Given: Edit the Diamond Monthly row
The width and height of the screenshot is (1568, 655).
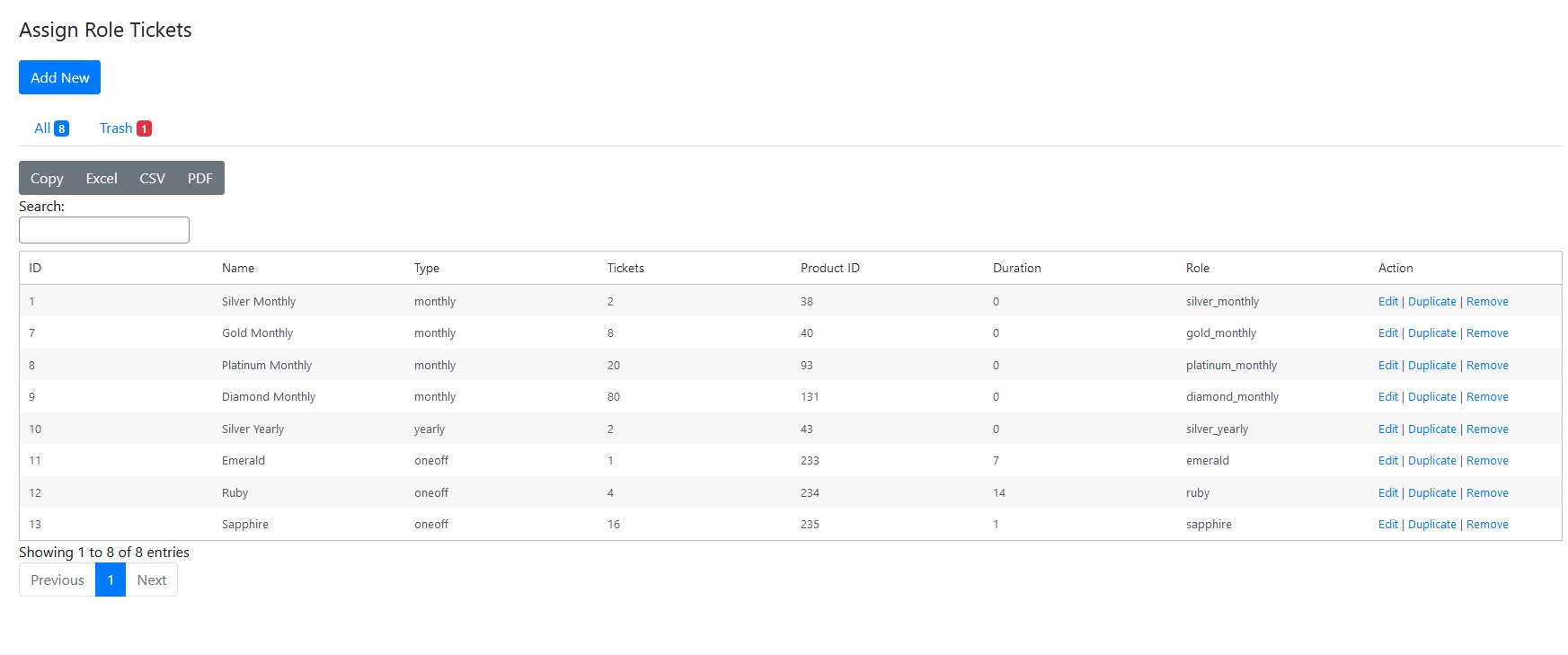Looking at the screenshot, I should tap(1387, 397).
